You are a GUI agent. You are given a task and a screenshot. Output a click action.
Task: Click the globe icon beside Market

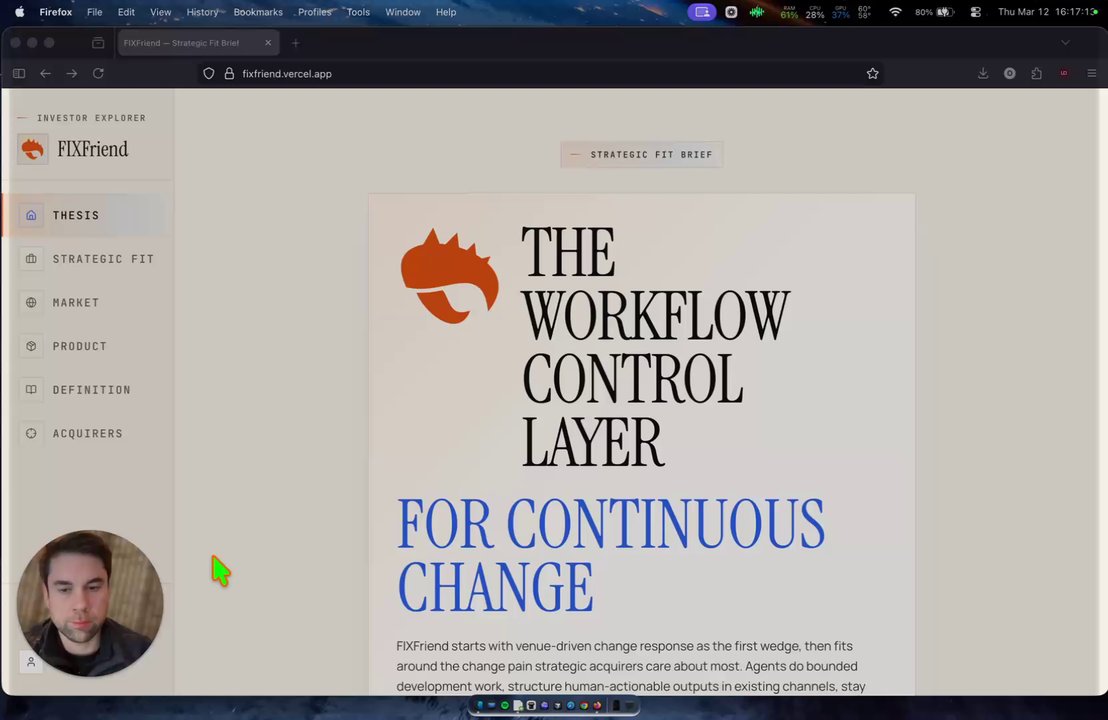(x=31, y=302)
